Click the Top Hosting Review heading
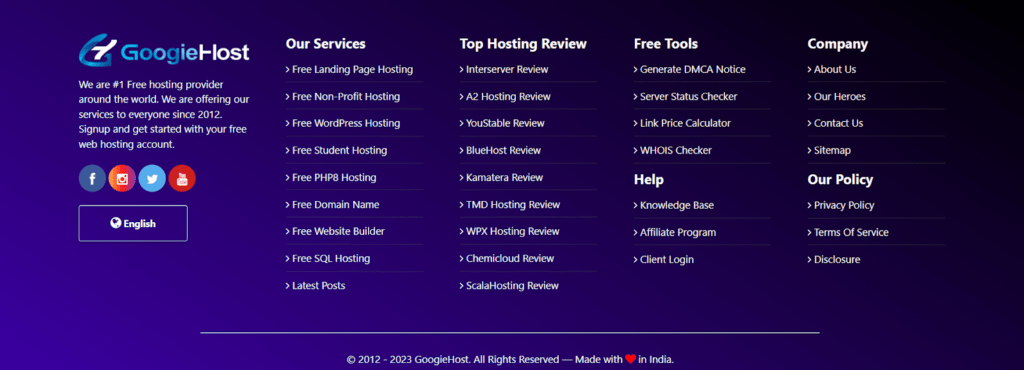Screen dimensions: 1024x370 click(523, 44)
